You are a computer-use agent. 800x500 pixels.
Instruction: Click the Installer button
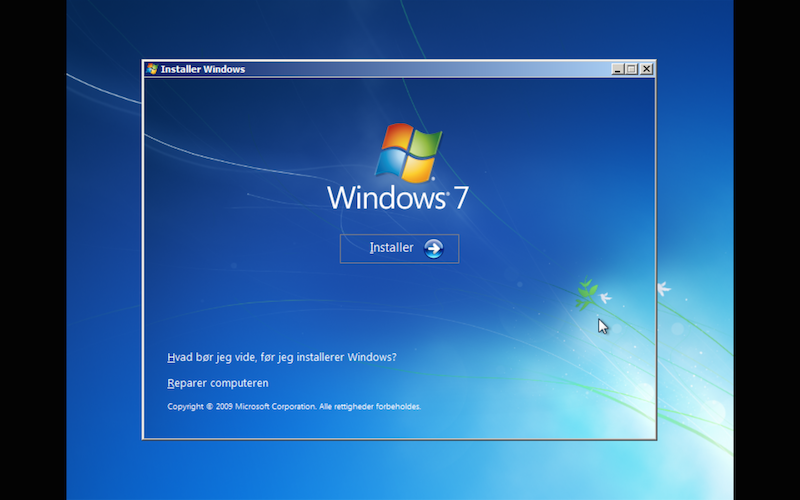[399, 248]
